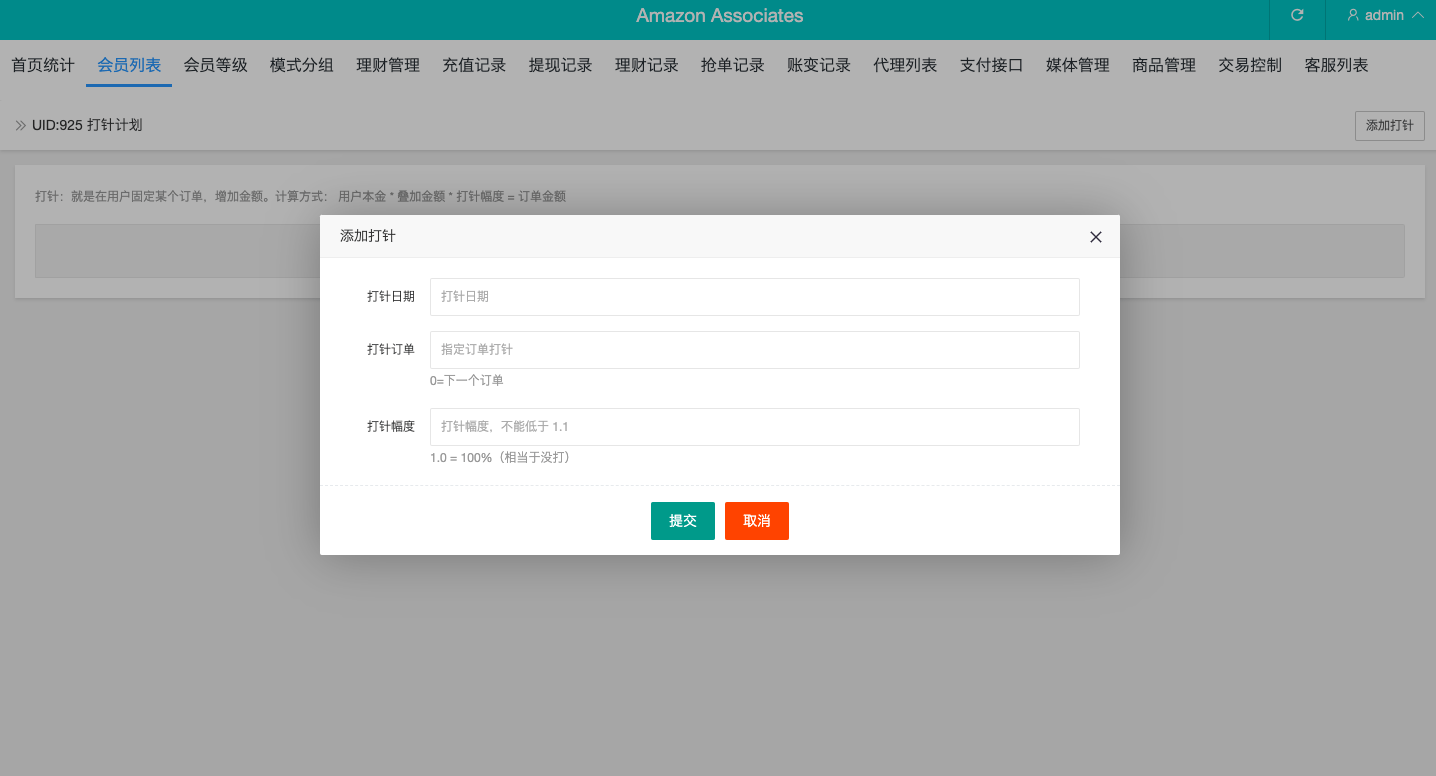Select the 打针幅度 input field
Viewport: 1436px width, 776px height.
(754, 427)
